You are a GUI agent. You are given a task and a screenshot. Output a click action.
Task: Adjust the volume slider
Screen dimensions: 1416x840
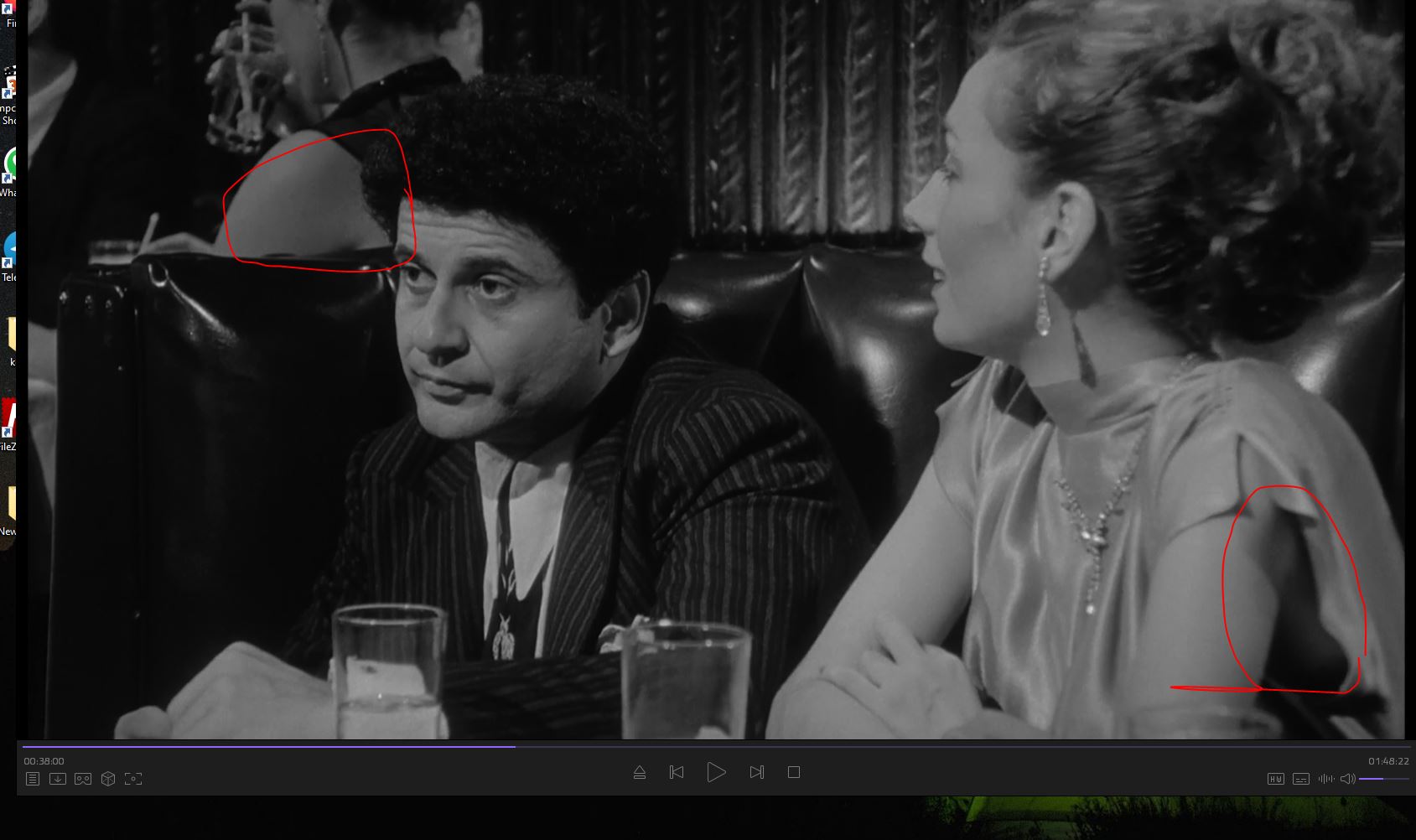(1383, 779)
